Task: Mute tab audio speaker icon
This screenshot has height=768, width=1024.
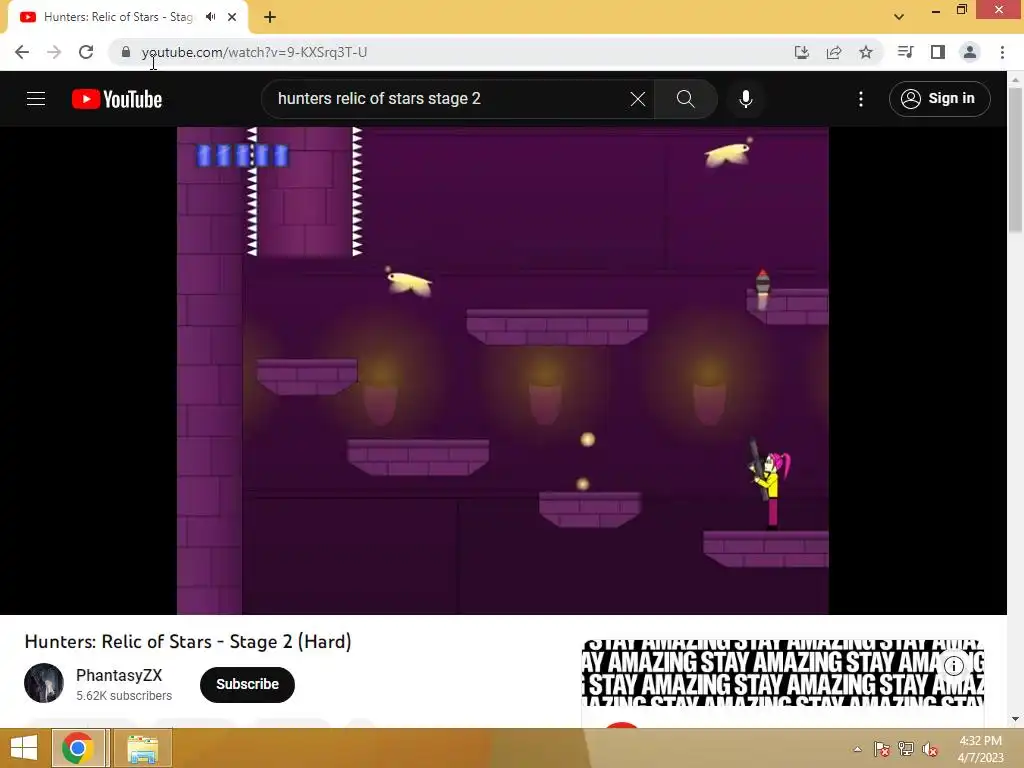Action: pyautogui.click(x=210, y=17)
